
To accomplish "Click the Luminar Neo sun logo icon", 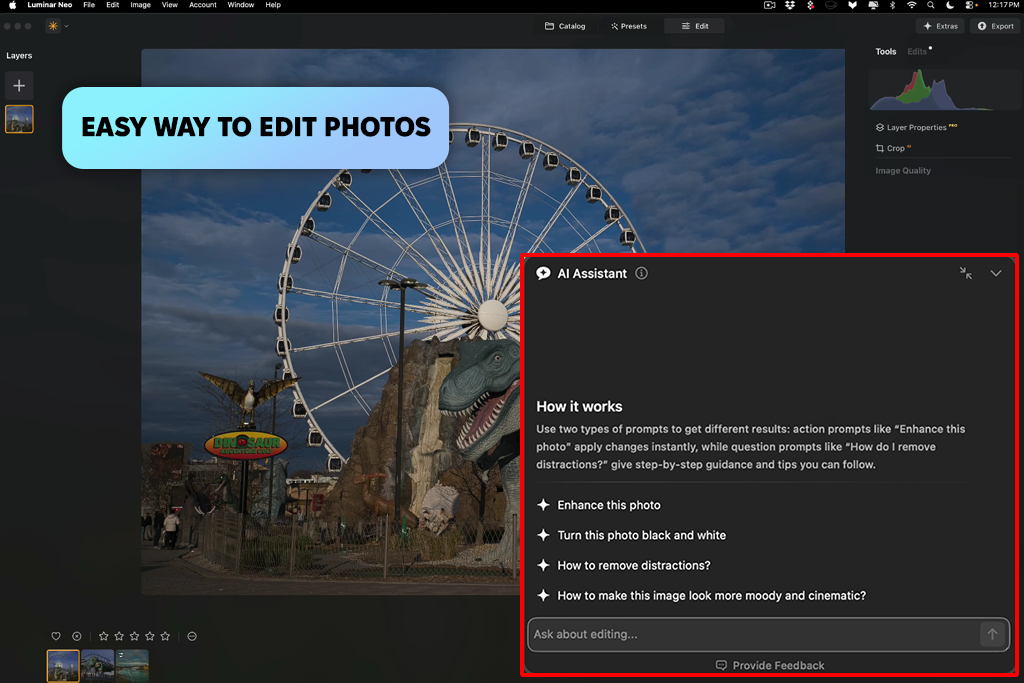I will [x=53, y=26].
